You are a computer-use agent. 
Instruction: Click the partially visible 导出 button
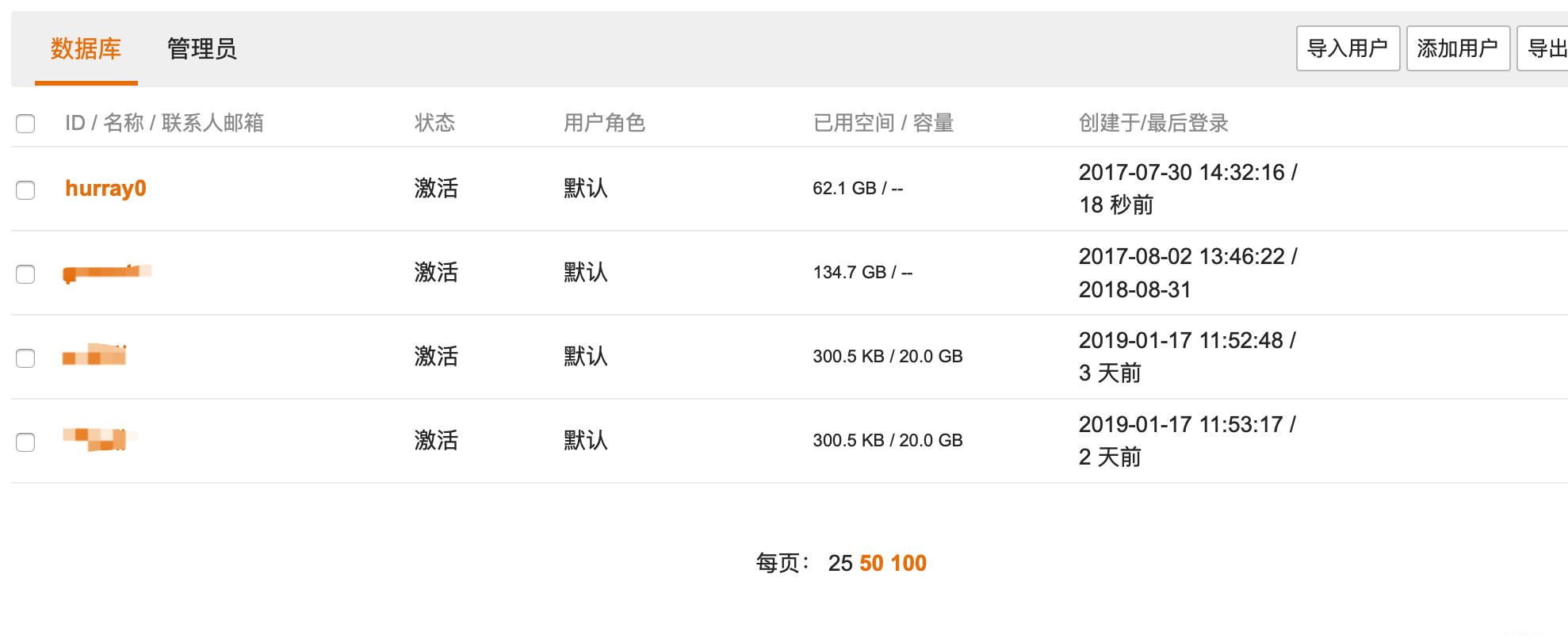pos(1544,48)
